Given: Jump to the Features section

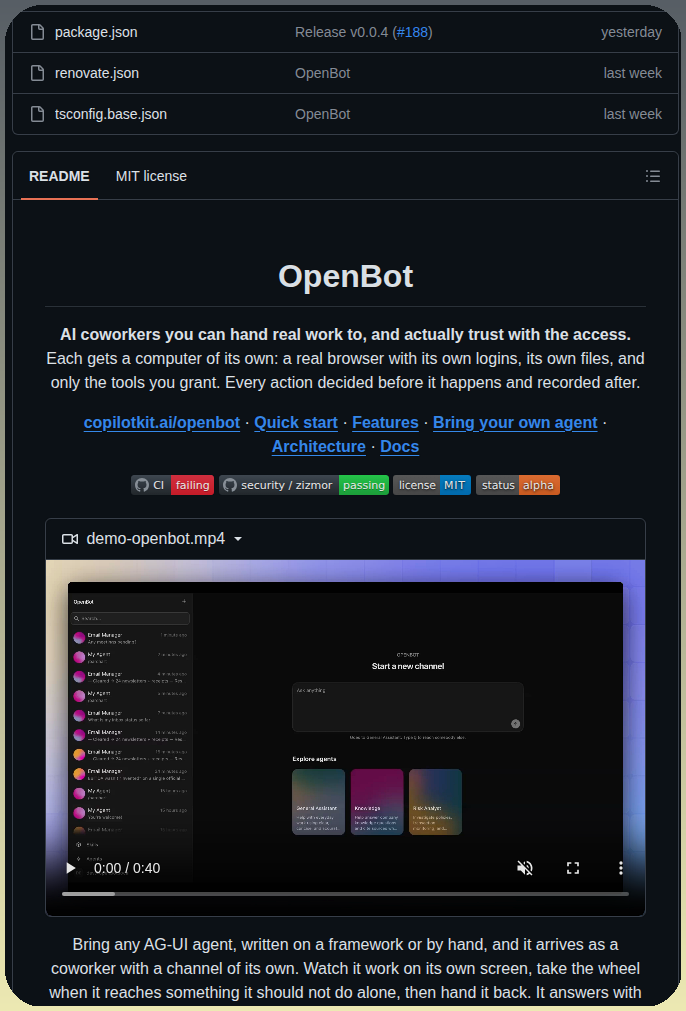Looking at the screenshot, I should (385, 423).
